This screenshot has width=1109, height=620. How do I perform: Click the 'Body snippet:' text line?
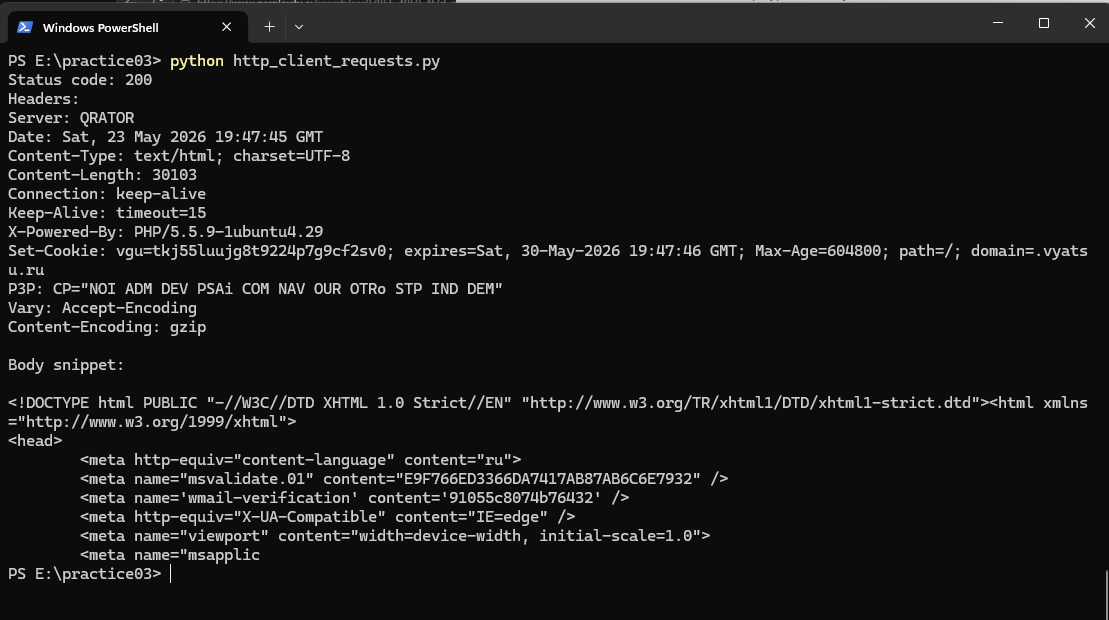pyautogui.click(x=66, y=365)
